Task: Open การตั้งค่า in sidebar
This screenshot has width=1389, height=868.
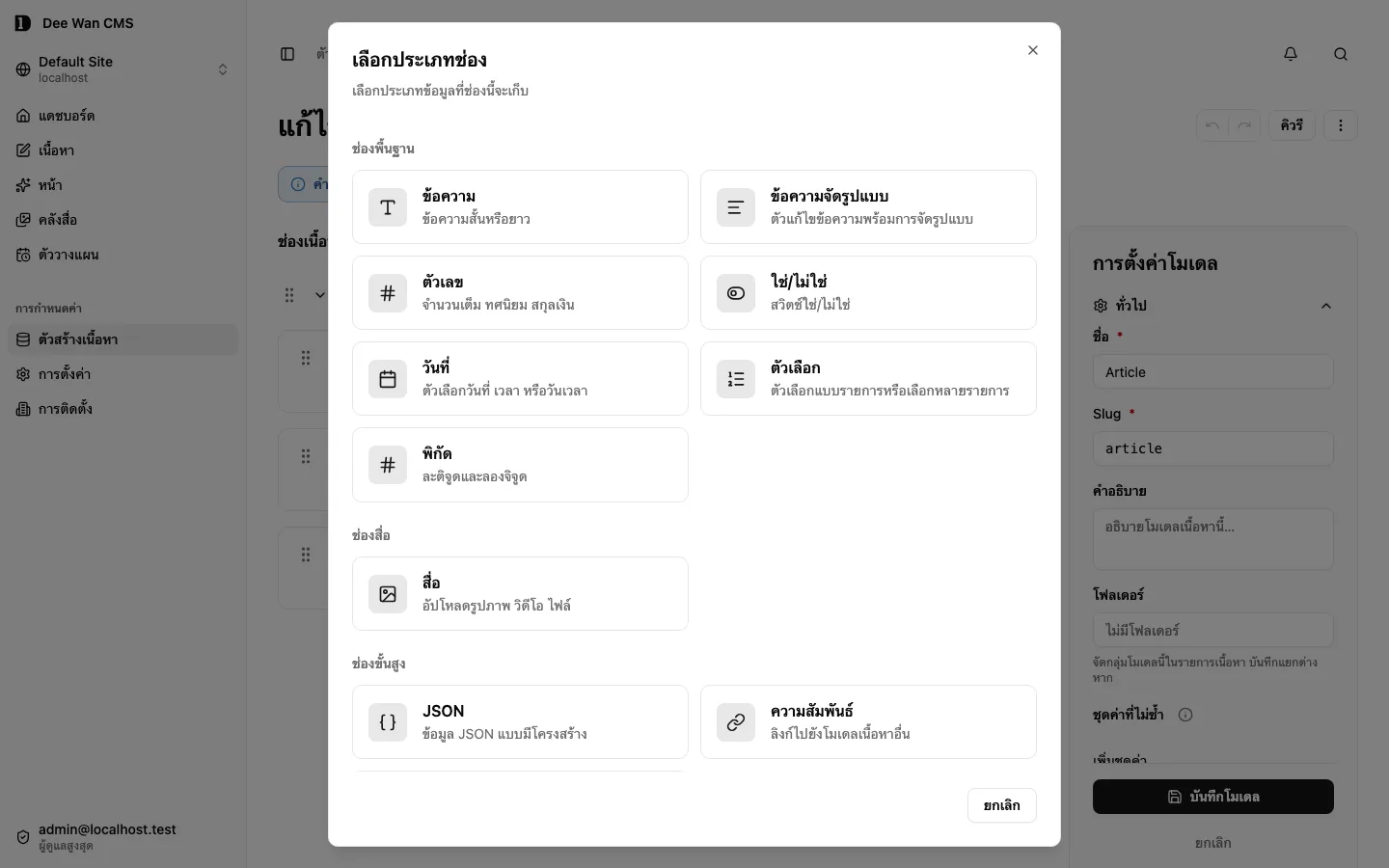Action: coord(123,374)
